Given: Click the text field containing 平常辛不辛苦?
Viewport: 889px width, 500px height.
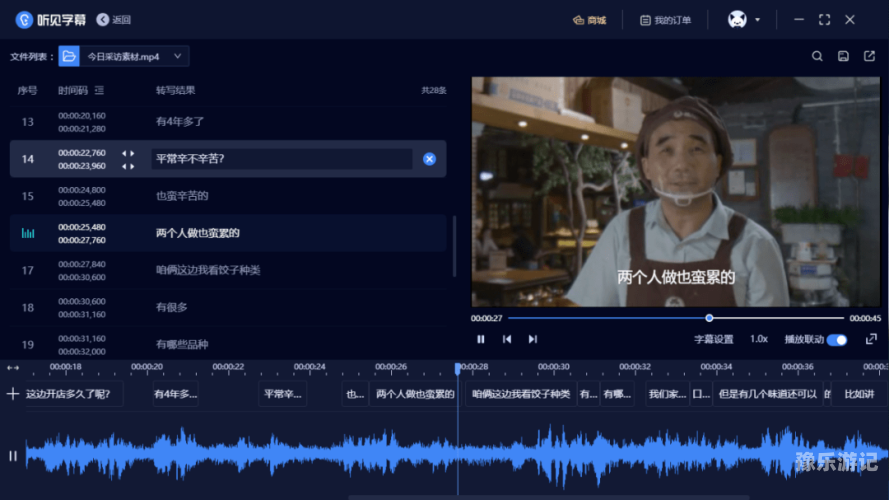Looking at the screenshot, I should click(282, 159).
